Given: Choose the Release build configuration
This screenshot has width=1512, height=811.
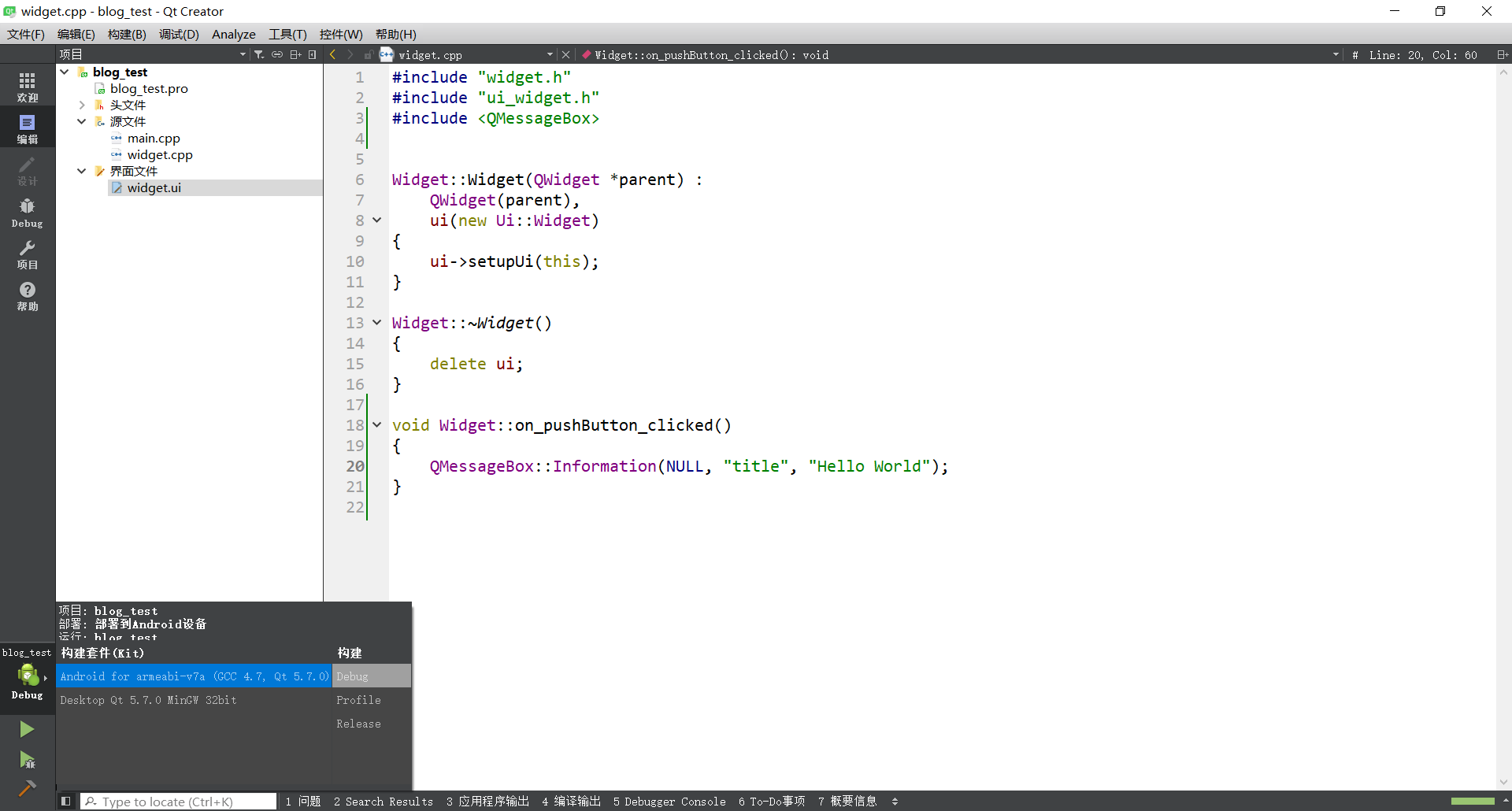Looking at the screenshot, I should [372, 724].
